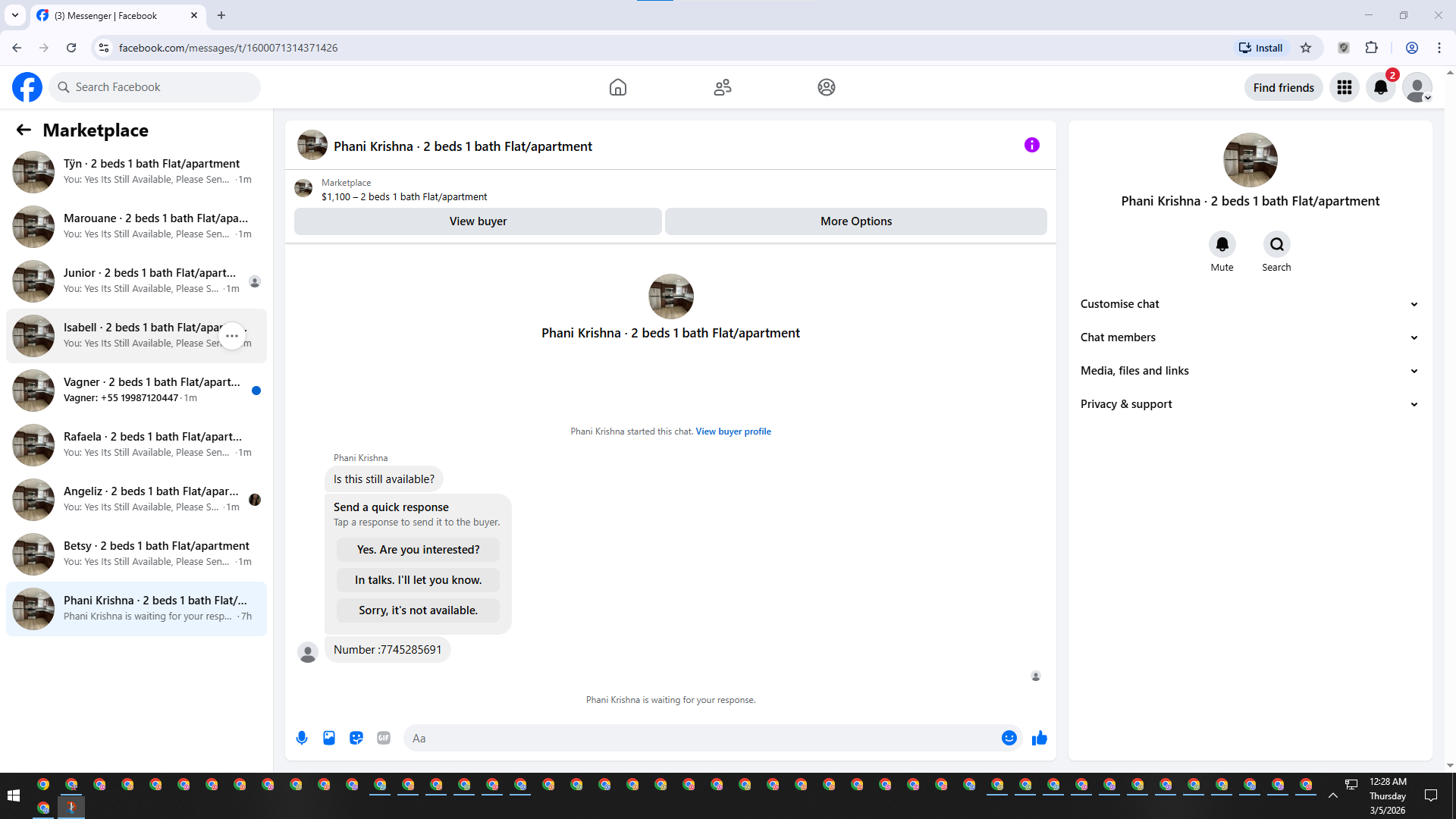Viewport: 1456px width, 819px height.
Task: Open Chrome extensions puzzle icon
Action: [1372, 48]
